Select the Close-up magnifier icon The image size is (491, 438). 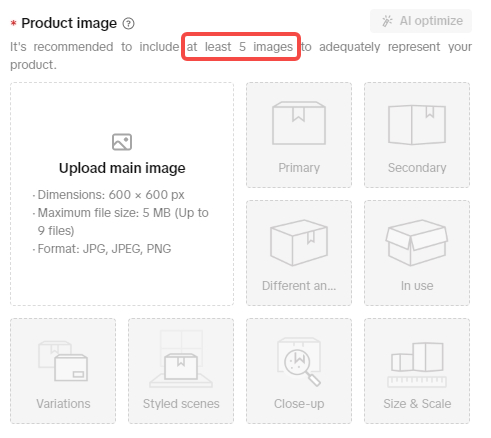(x=299, y=362)
